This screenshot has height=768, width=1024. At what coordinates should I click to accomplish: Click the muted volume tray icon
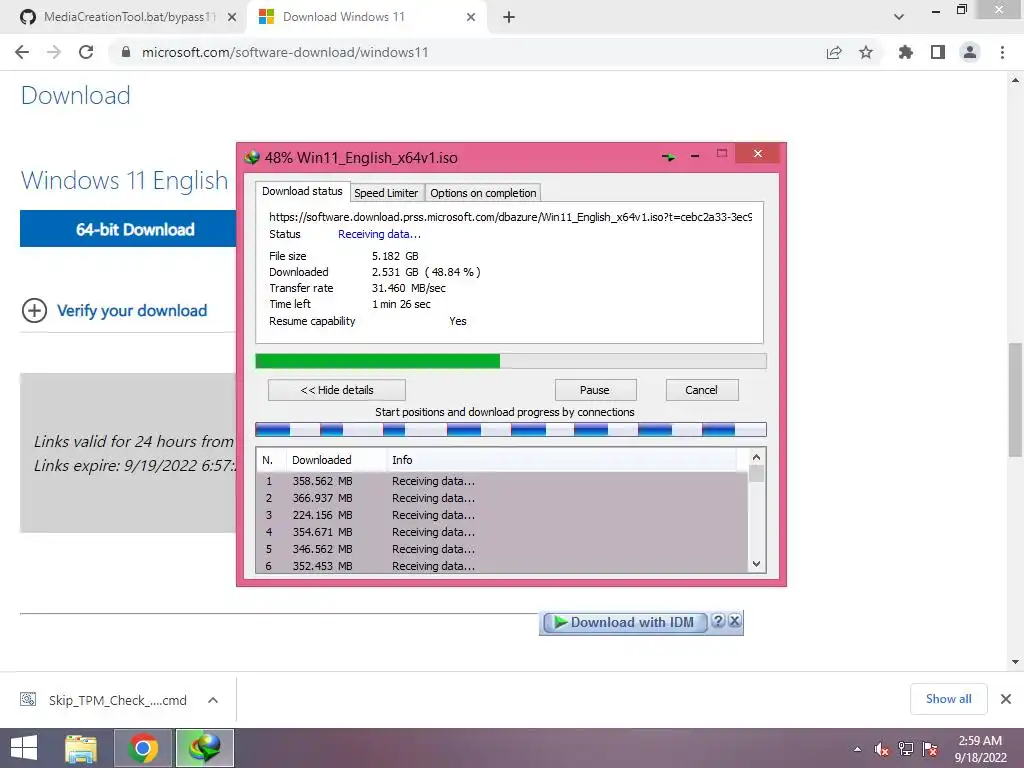point(882,749)
